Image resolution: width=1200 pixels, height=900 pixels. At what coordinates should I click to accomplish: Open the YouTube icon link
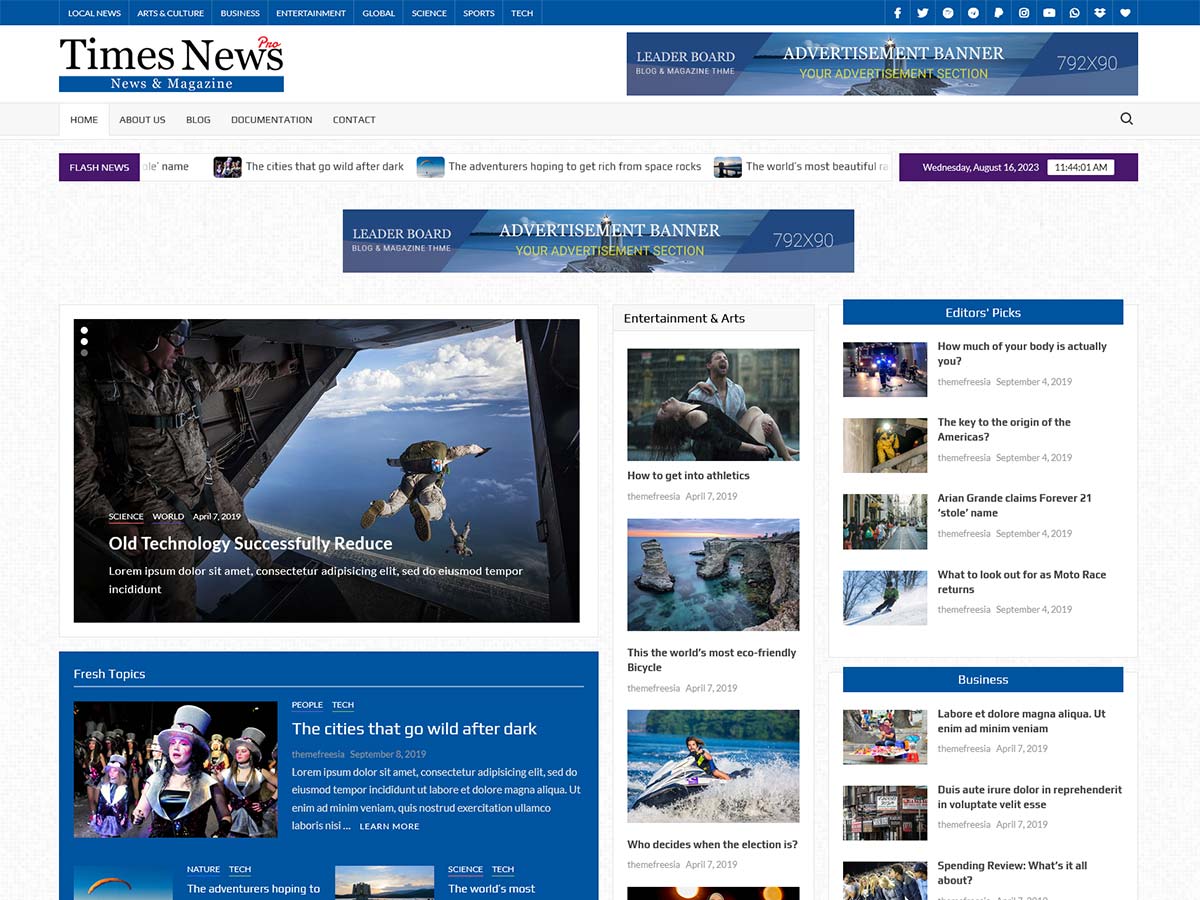[x=1049, y=13]
